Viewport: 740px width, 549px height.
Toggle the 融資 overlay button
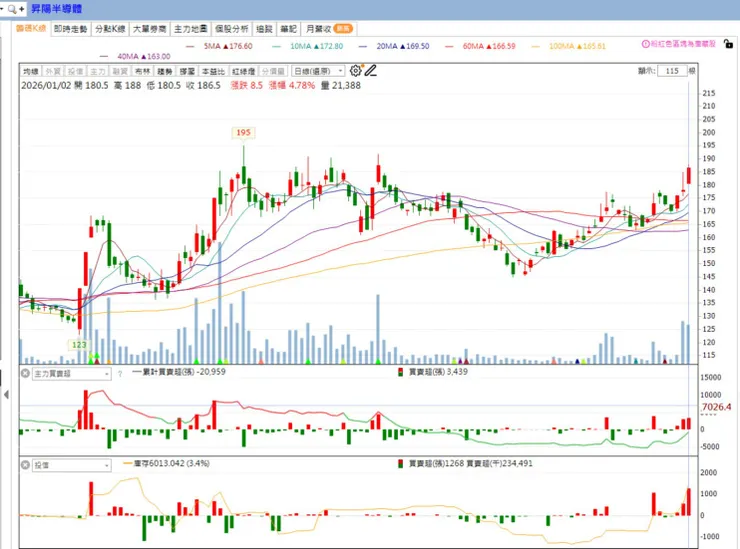pos(120,71)
